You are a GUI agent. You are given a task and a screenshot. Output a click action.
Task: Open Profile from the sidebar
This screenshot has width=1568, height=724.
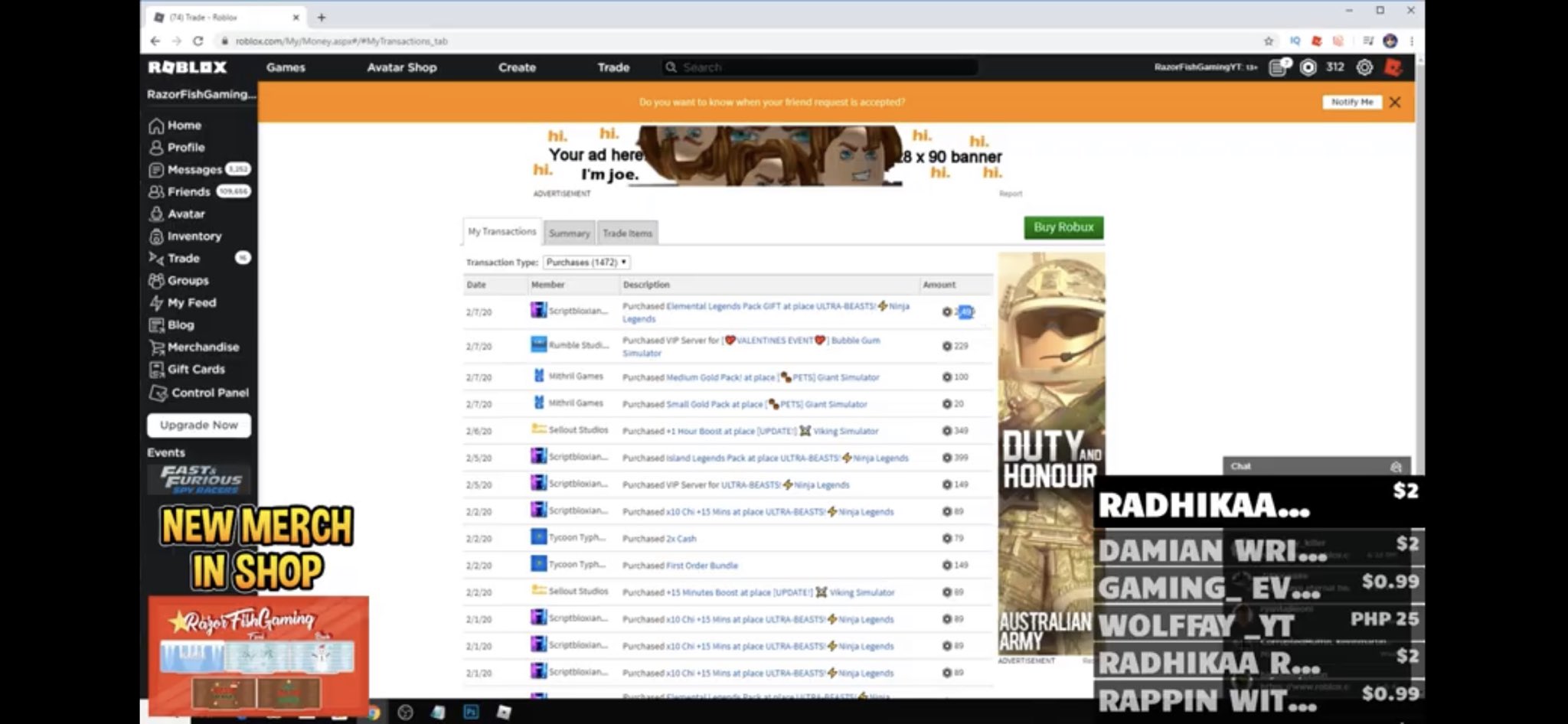178,148
